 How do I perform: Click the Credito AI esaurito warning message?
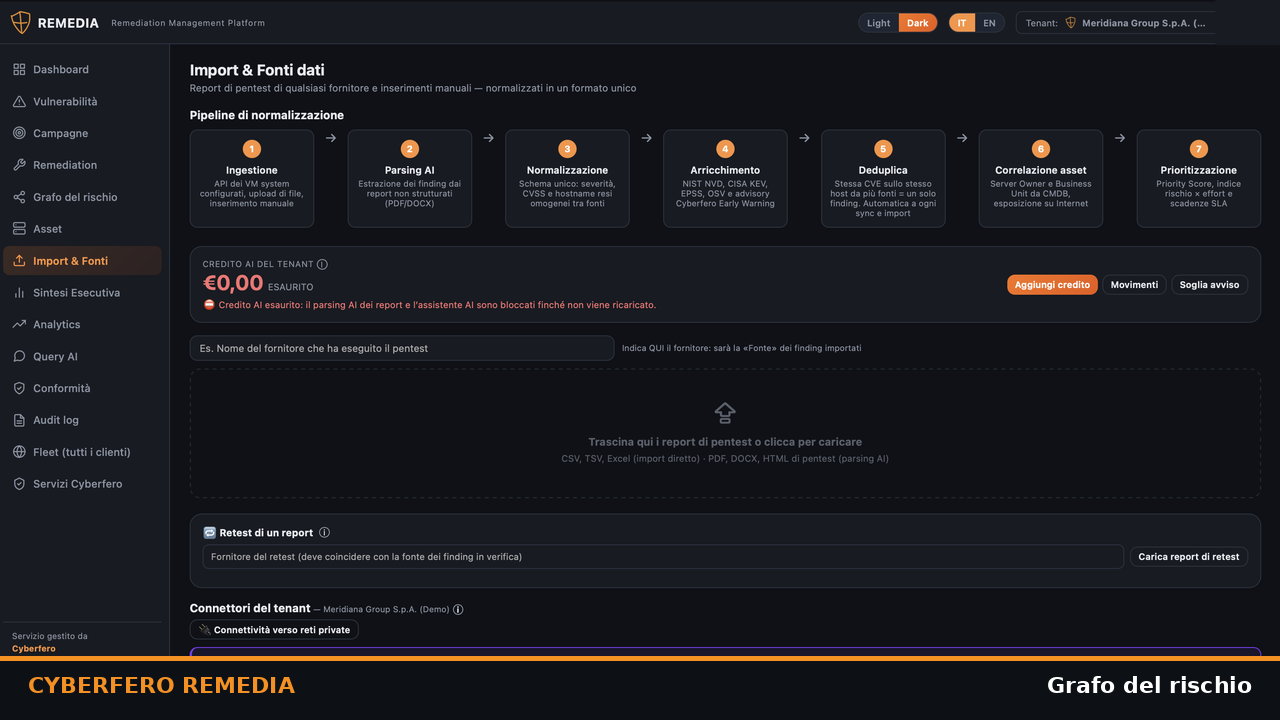pos(430,305)
